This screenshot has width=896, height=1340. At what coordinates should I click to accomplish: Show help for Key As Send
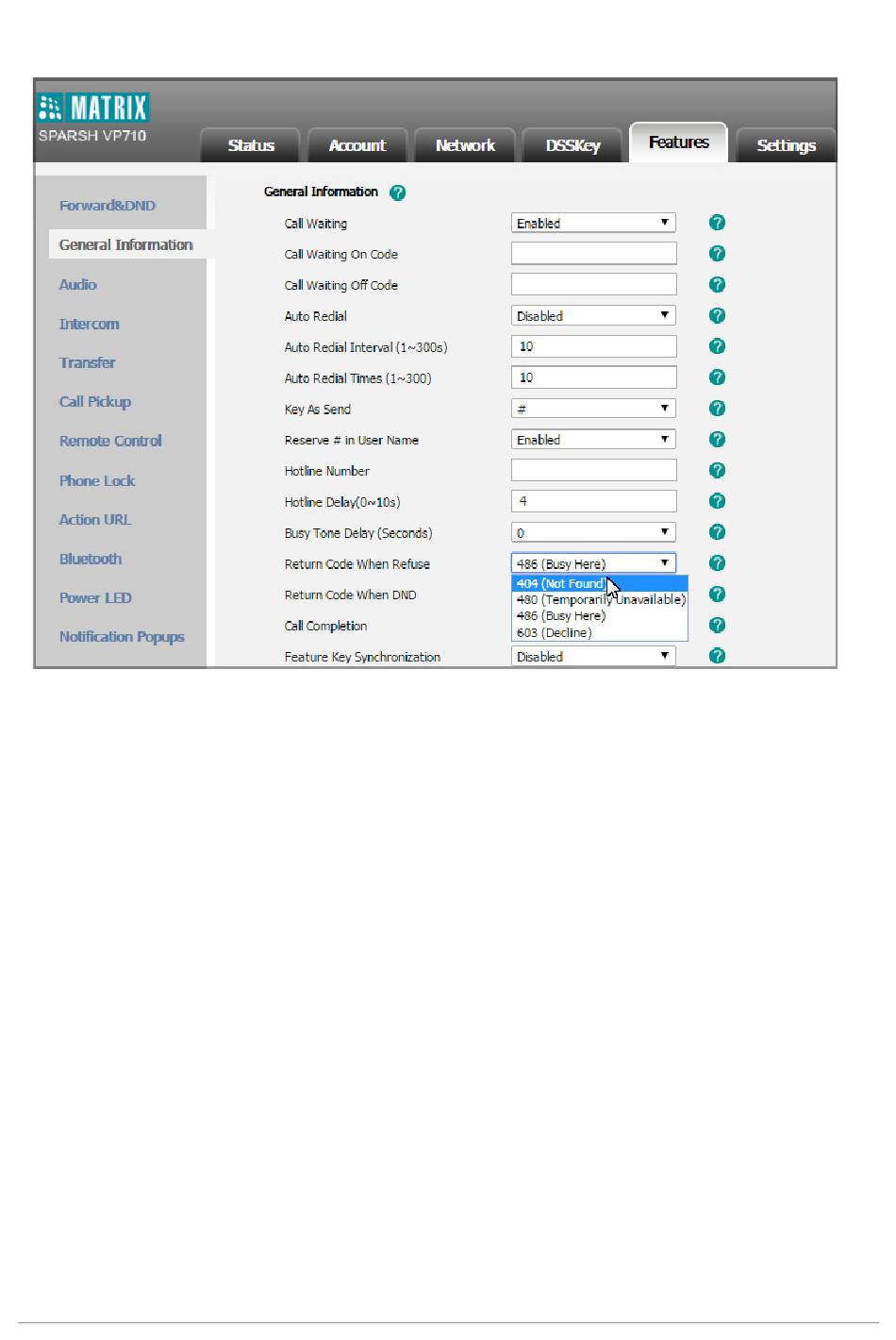point(717,409)
